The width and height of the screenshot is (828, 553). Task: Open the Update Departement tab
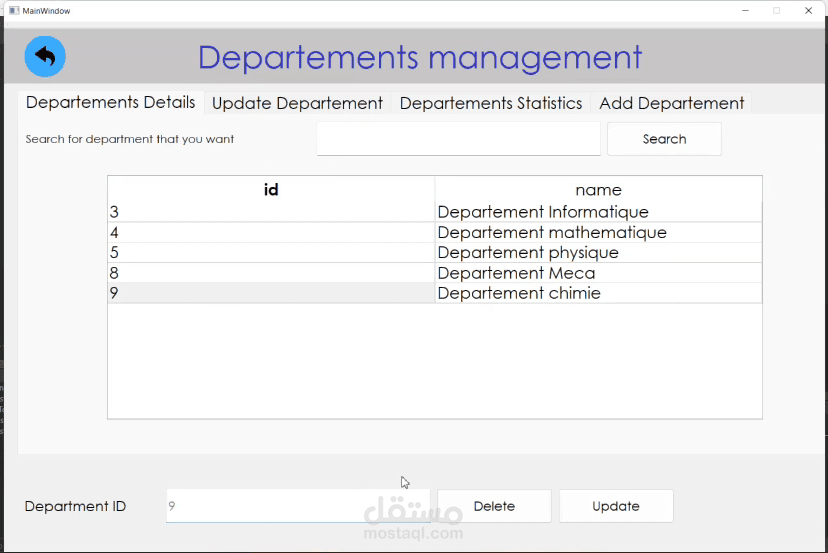(x=297, y=104)
